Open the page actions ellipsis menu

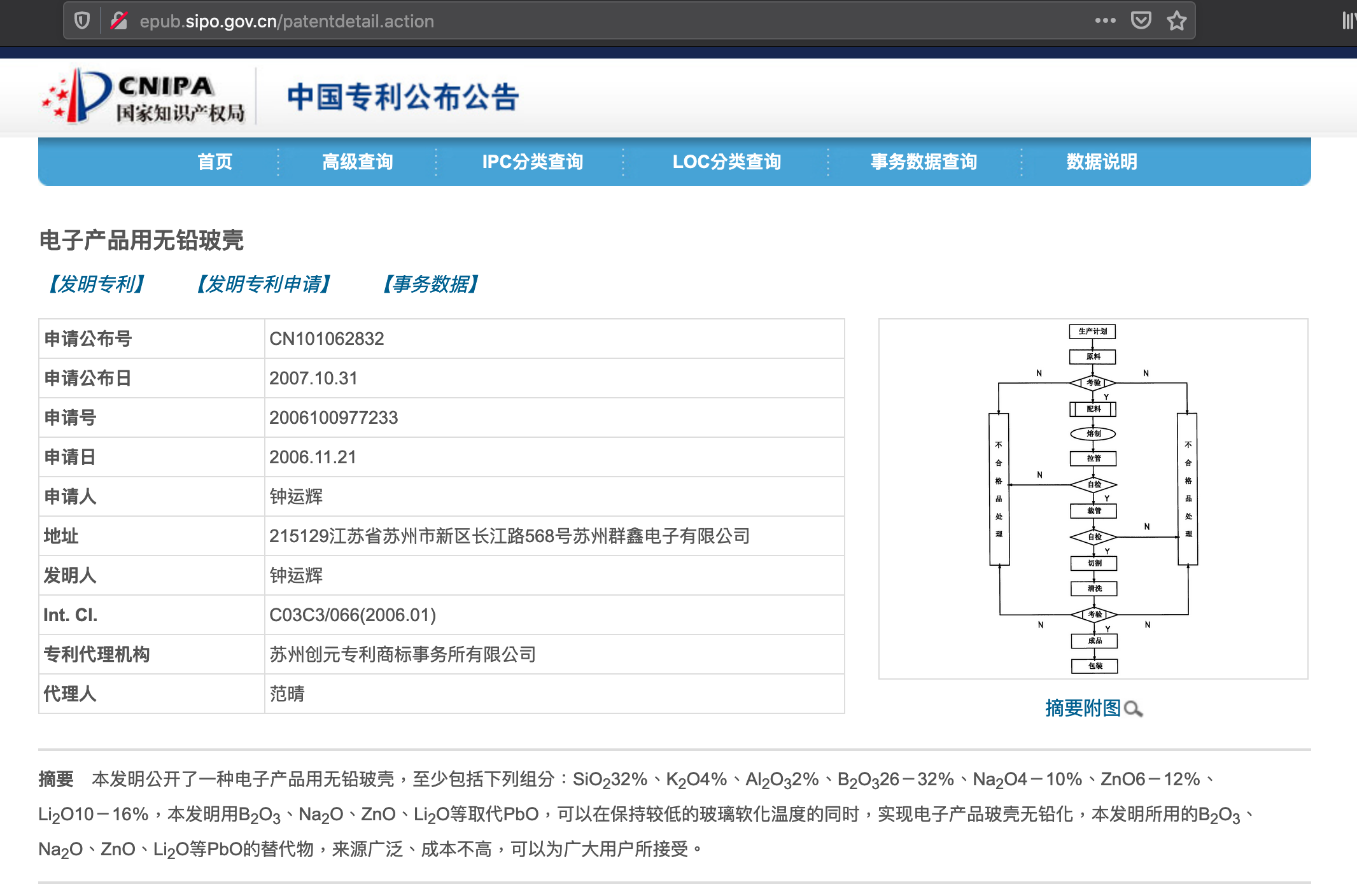[1105, 20]
